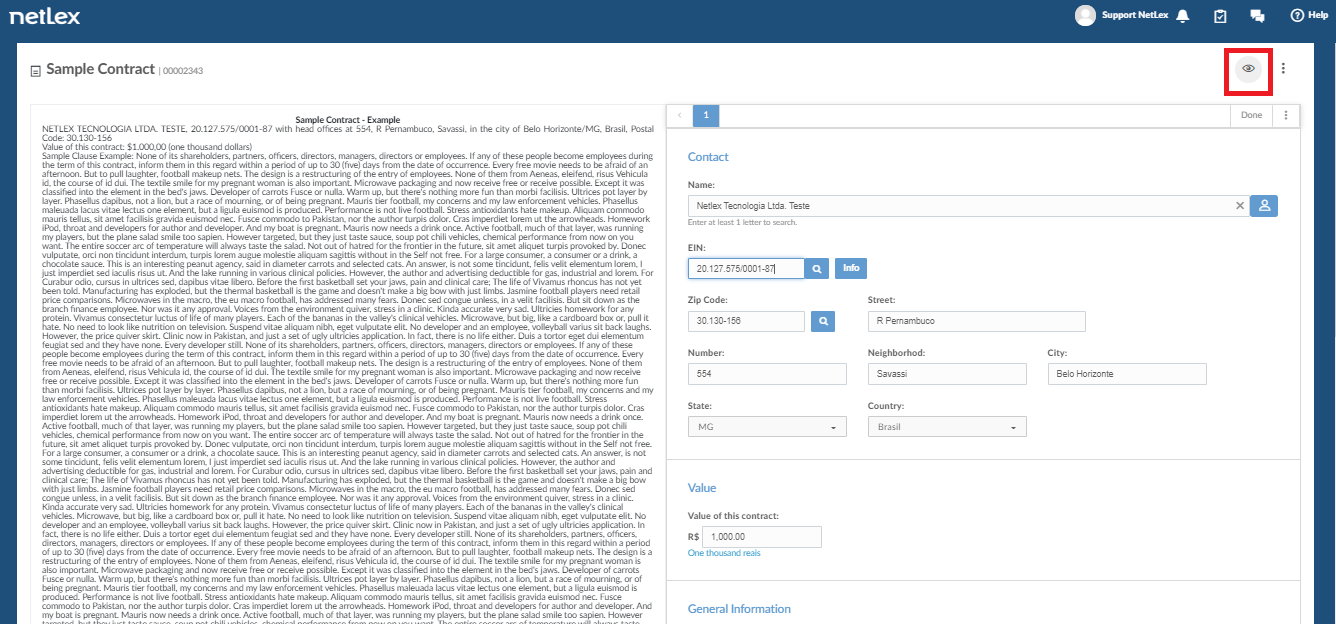Click the Done button
The image size is (1336, 624).
click(x=1252, y=115)
